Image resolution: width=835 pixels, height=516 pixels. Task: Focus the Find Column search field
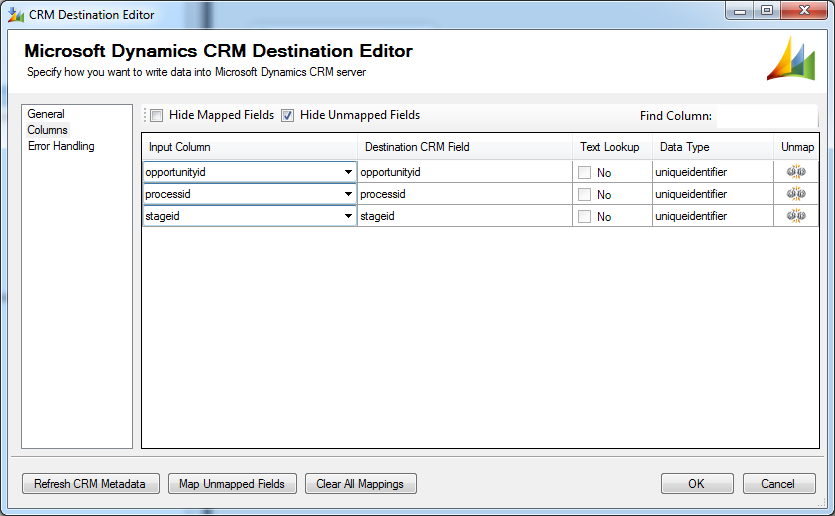coord(766,116)
